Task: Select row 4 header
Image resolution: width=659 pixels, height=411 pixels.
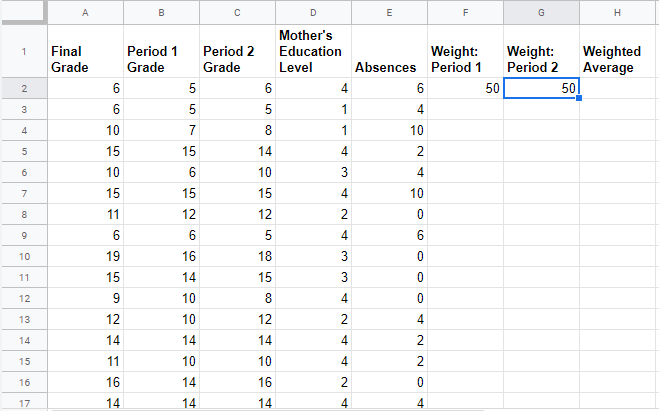Action: [x=24, y=130]
